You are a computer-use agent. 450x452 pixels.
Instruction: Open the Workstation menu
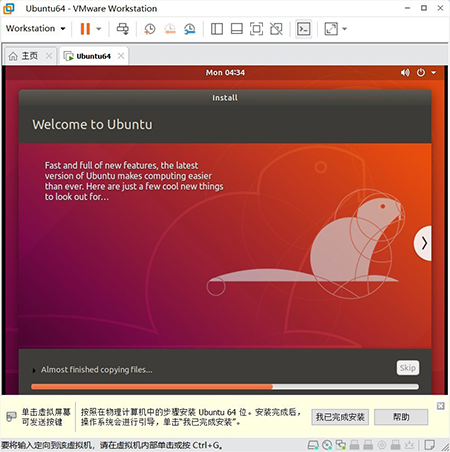[x=35, y=28]
